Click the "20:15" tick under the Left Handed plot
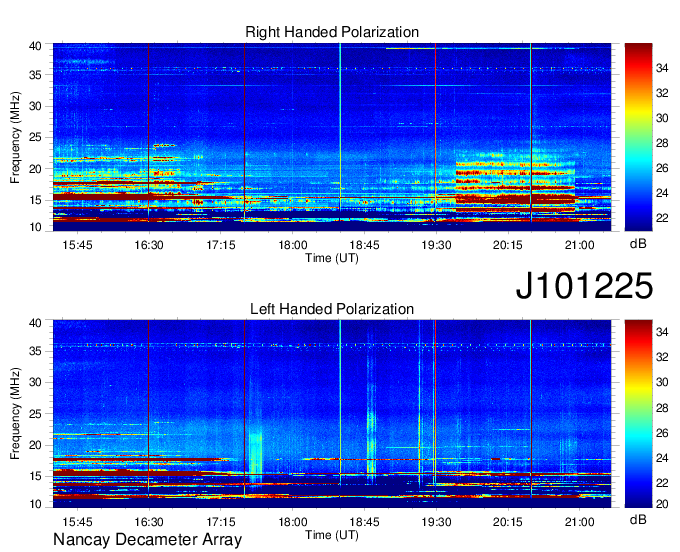Viewport: 680px width, 552px height. coord(508,522)
